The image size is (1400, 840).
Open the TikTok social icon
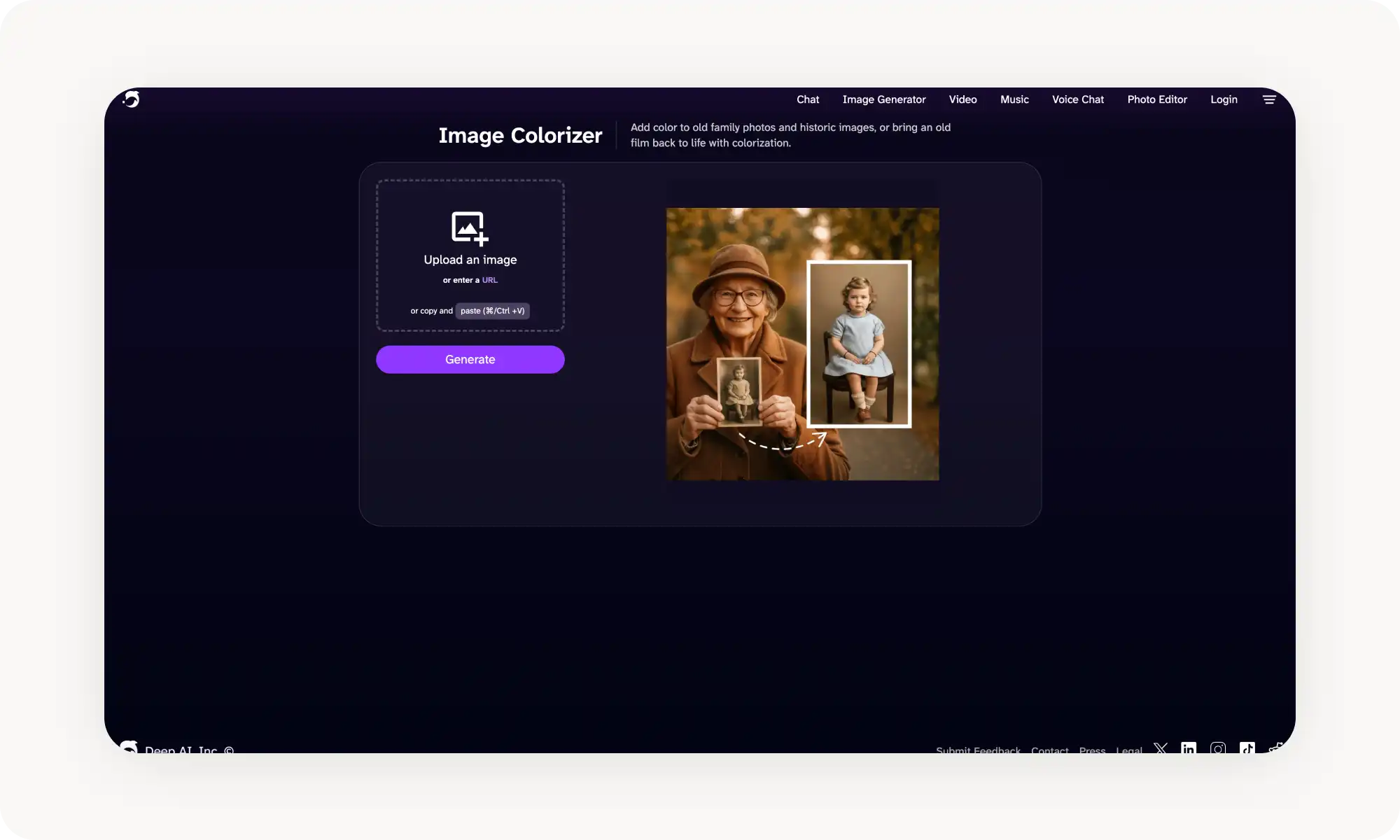pyautogui.click(x=1247, y=748)
